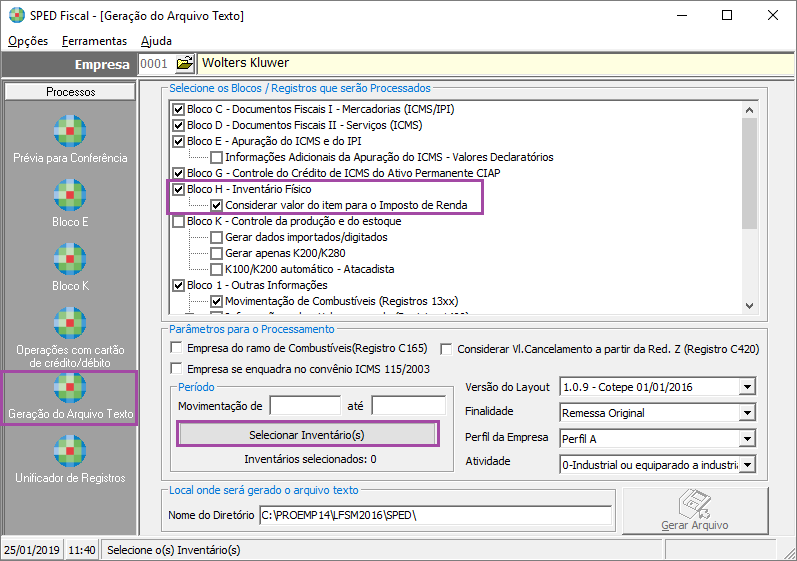Check Empresa do ramo de Combustíveis option
This screenshot has height=561, width=797.
177,348
